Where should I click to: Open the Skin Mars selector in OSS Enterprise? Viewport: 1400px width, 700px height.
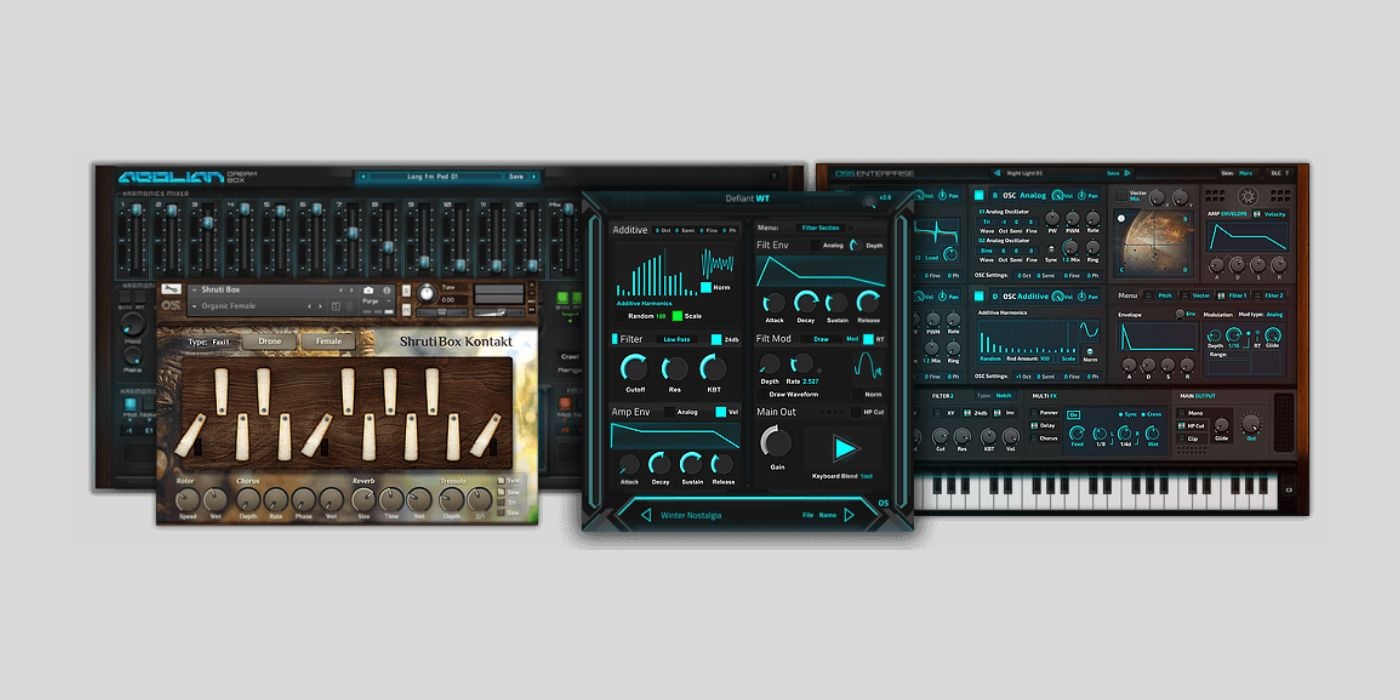1247,173
